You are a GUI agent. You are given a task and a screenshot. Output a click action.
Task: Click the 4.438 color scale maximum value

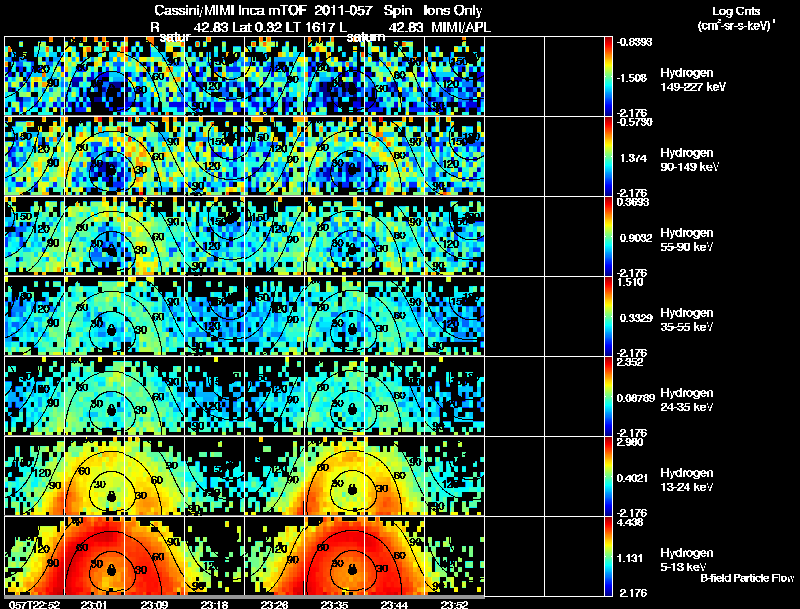point(630,522)
